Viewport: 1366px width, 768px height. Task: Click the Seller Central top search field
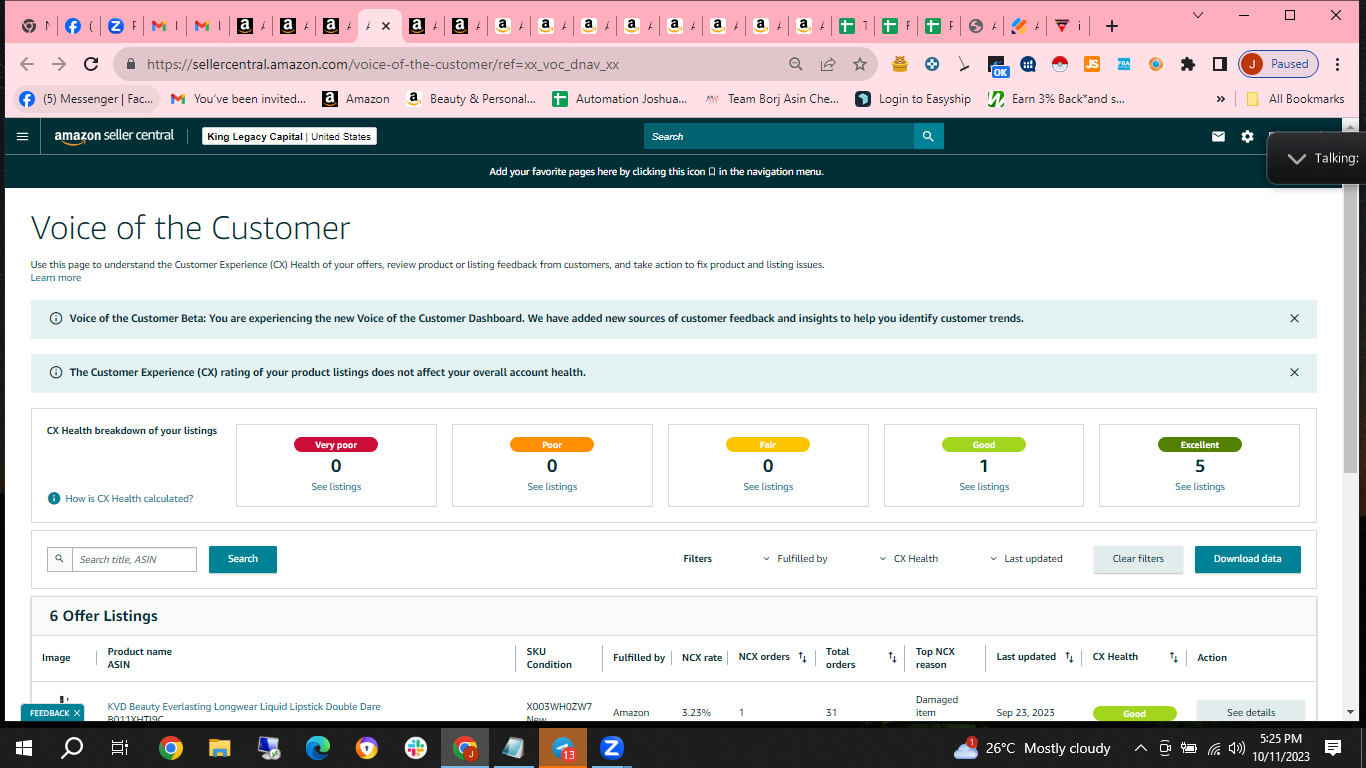coord(779,136)
